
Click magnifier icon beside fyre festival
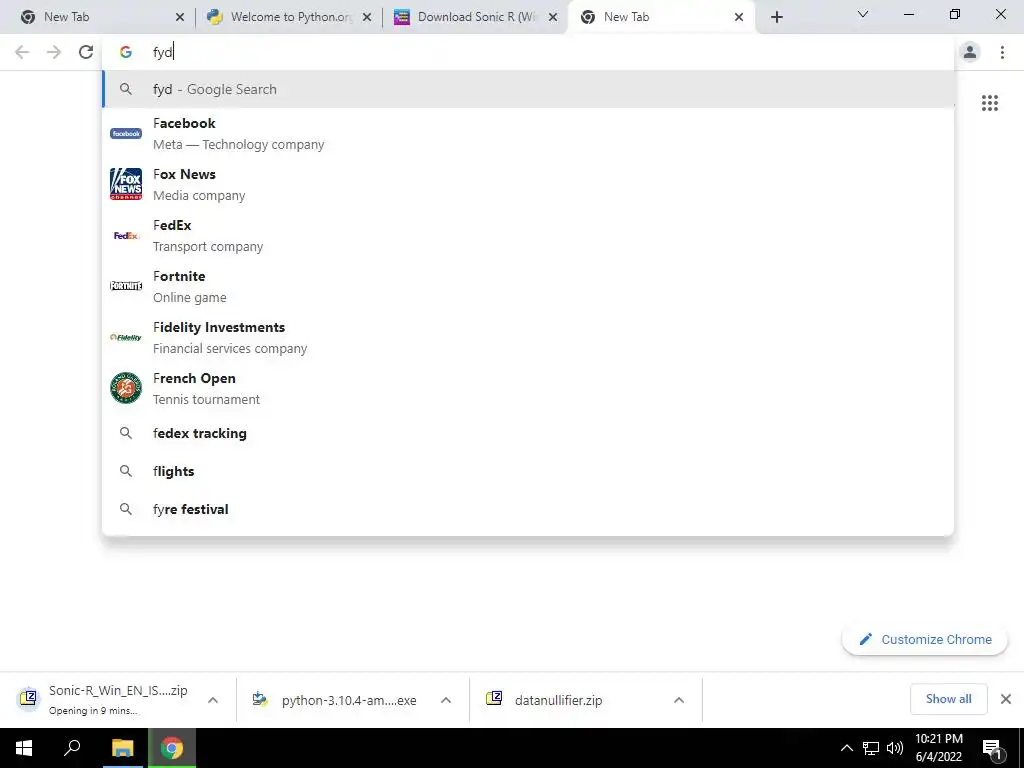pyautogui.click(x=126, y=509)
